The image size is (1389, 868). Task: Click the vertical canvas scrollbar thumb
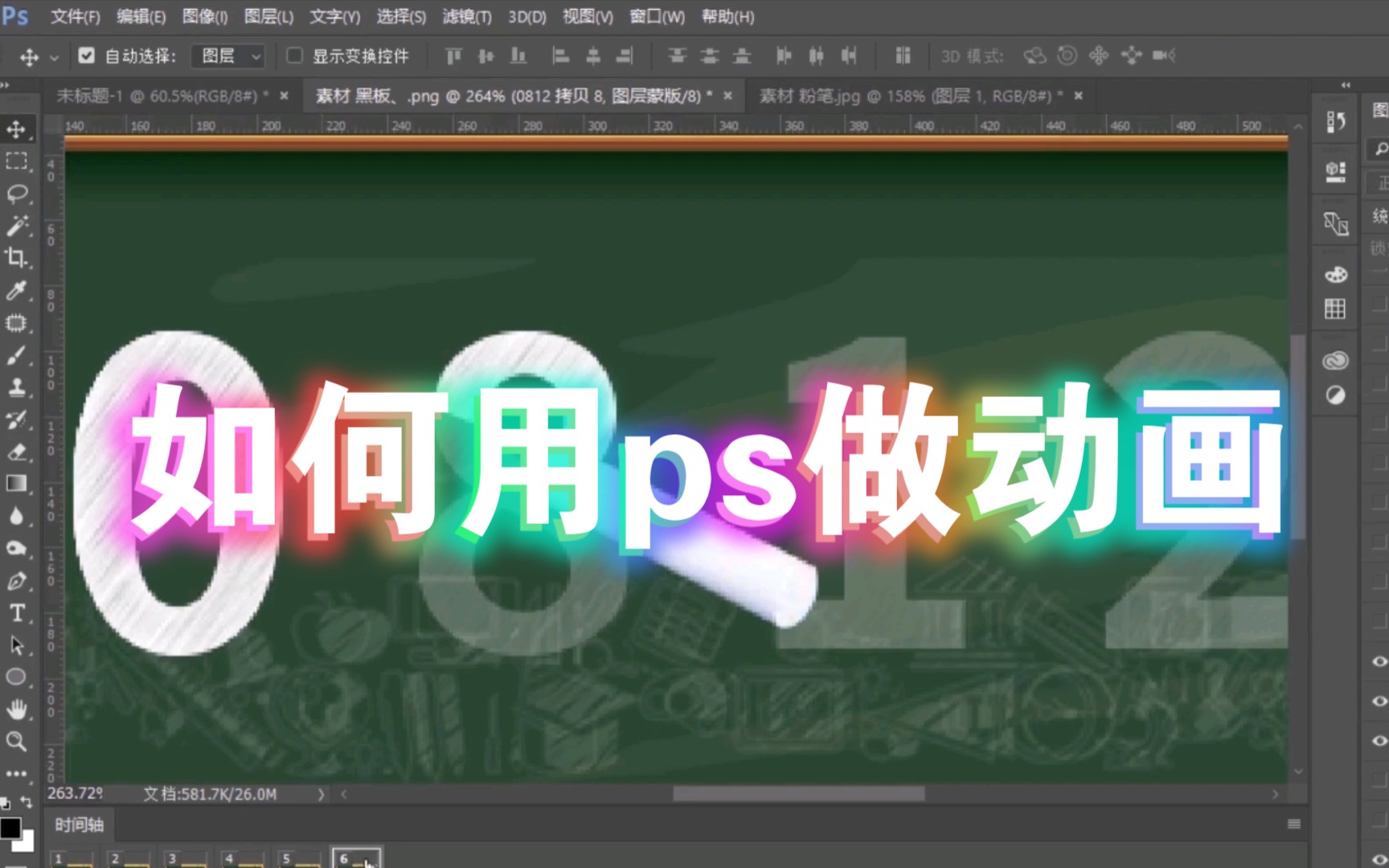point(1298,436)
